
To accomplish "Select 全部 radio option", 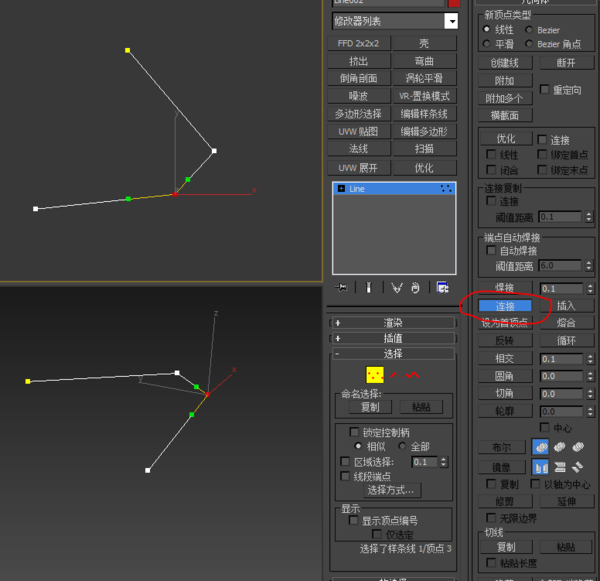I will (402, 446).
